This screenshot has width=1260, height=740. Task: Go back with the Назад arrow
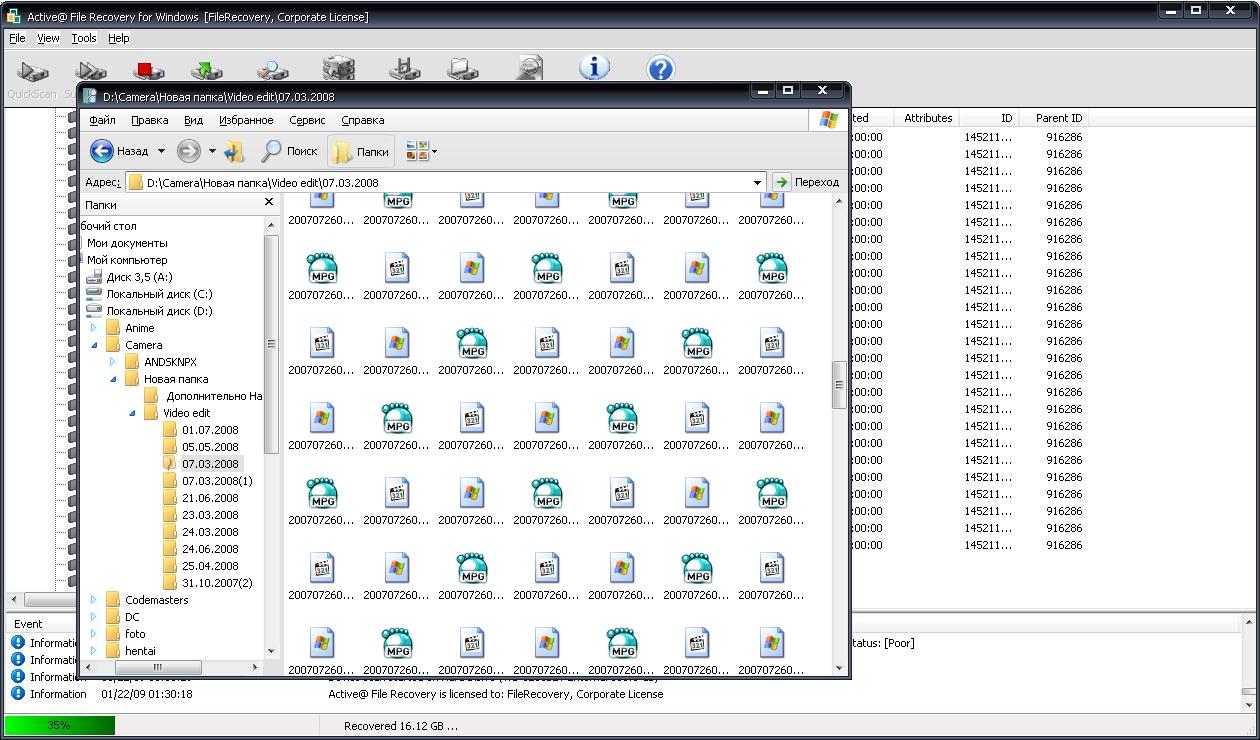[x=119, y=151]
